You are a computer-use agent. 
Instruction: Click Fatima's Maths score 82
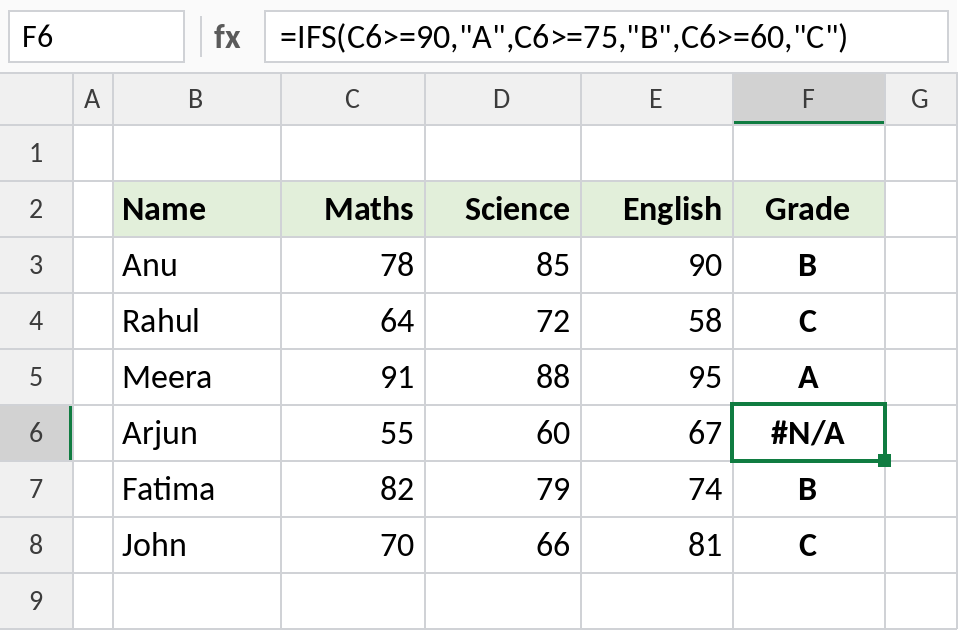[353, 489]
